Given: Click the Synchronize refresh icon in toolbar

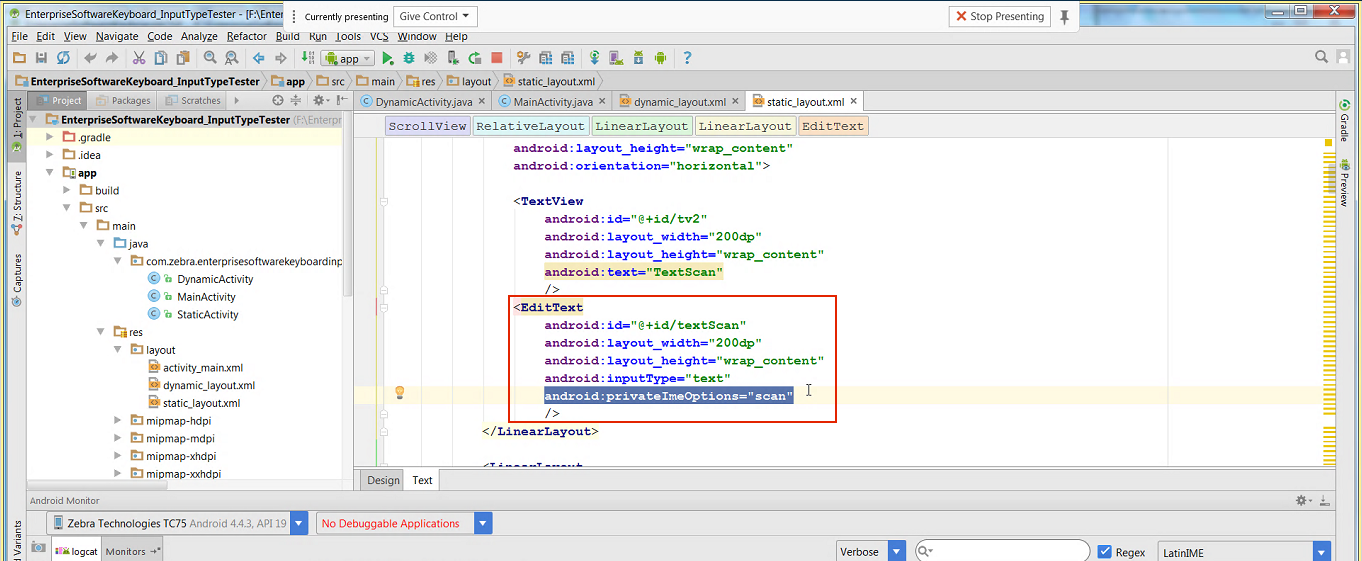Looking at the screenshot, I should tap(63, 59).
